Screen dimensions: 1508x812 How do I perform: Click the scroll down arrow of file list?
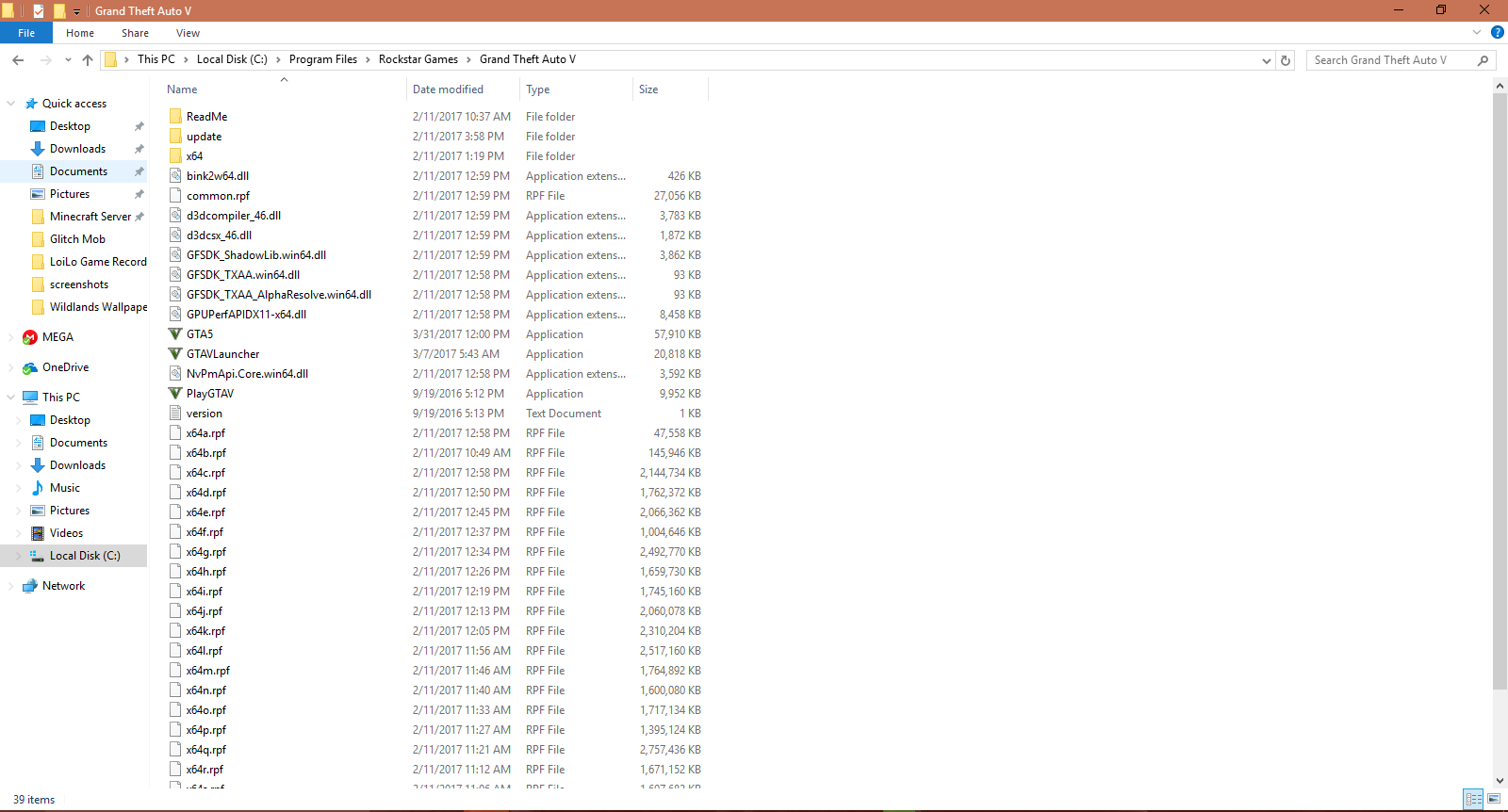(1500, 780)
